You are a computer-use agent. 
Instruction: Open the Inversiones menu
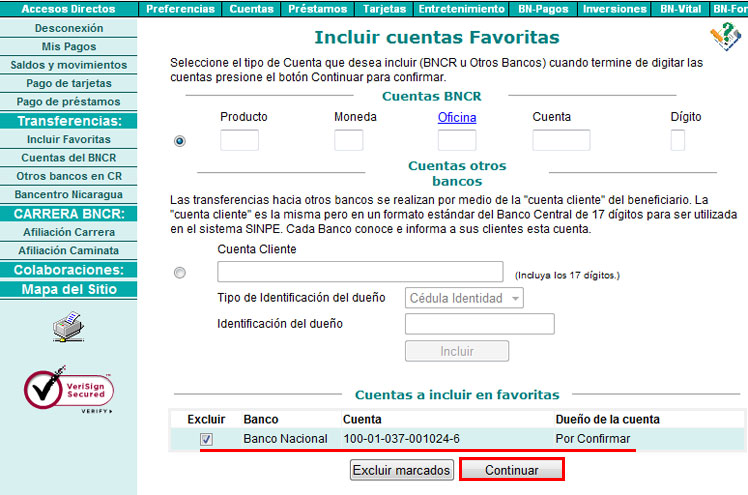614,9
